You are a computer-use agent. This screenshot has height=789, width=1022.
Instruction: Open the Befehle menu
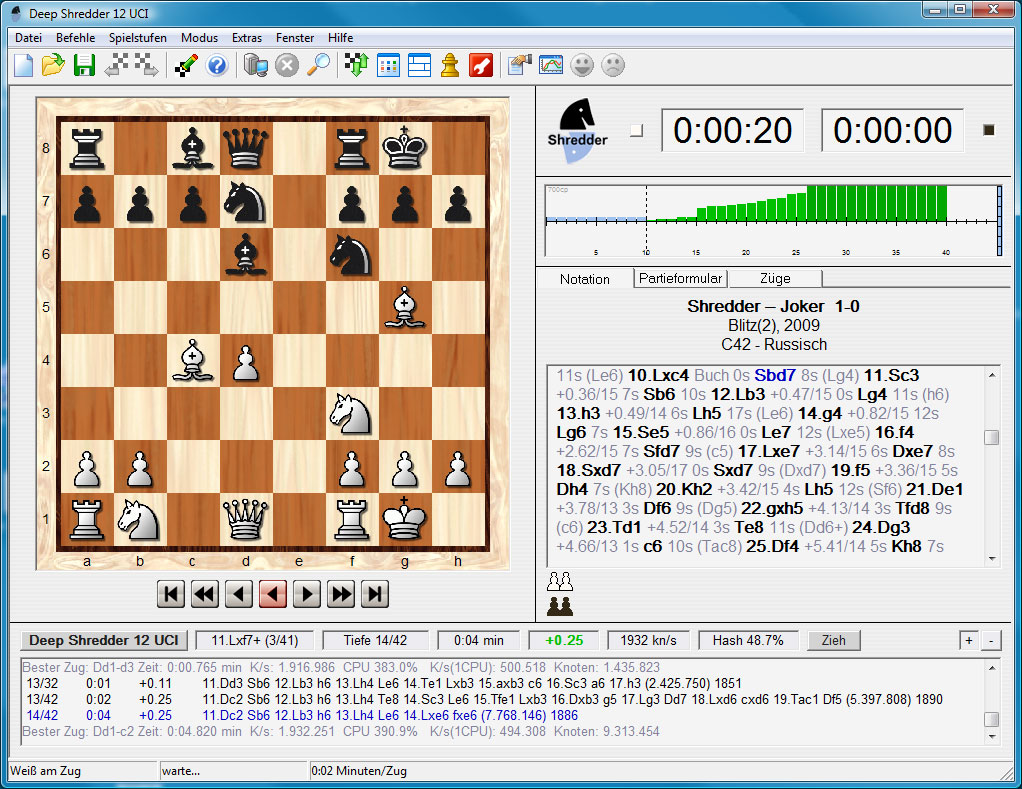pyautogui.click(x=76, y=38)
